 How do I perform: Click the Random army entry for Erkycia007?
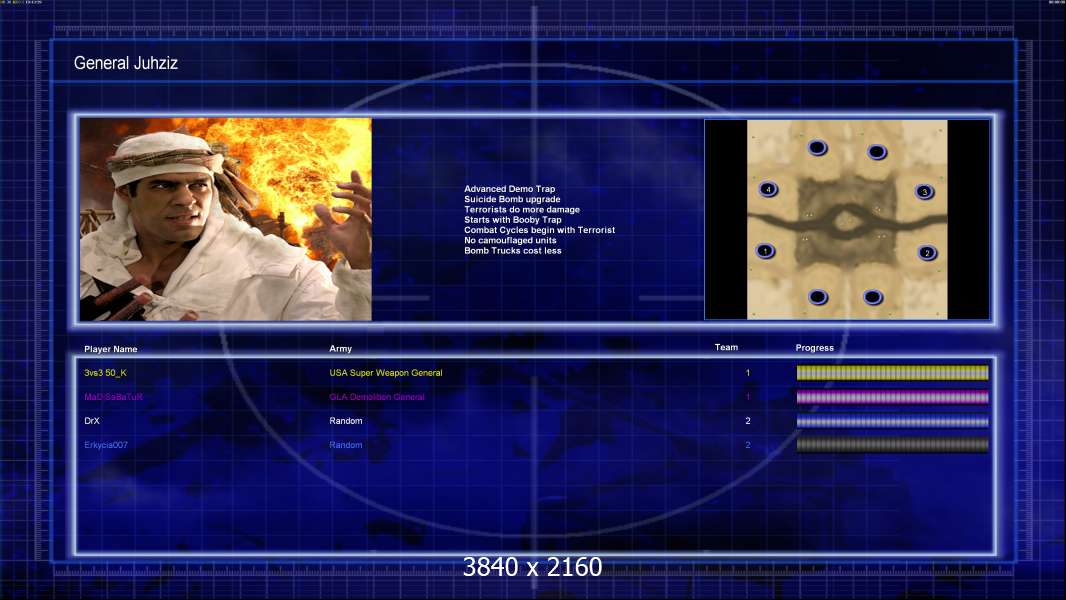click(346, 445)
